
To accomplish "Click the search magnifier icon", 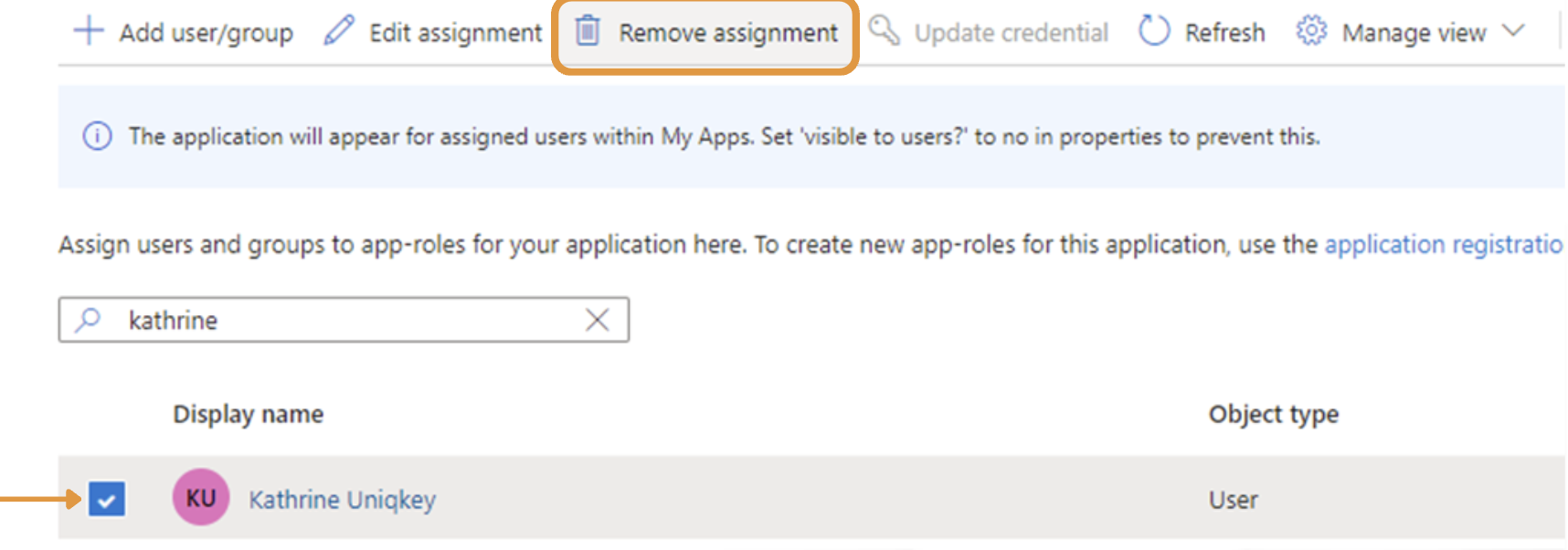I will 89,319.
